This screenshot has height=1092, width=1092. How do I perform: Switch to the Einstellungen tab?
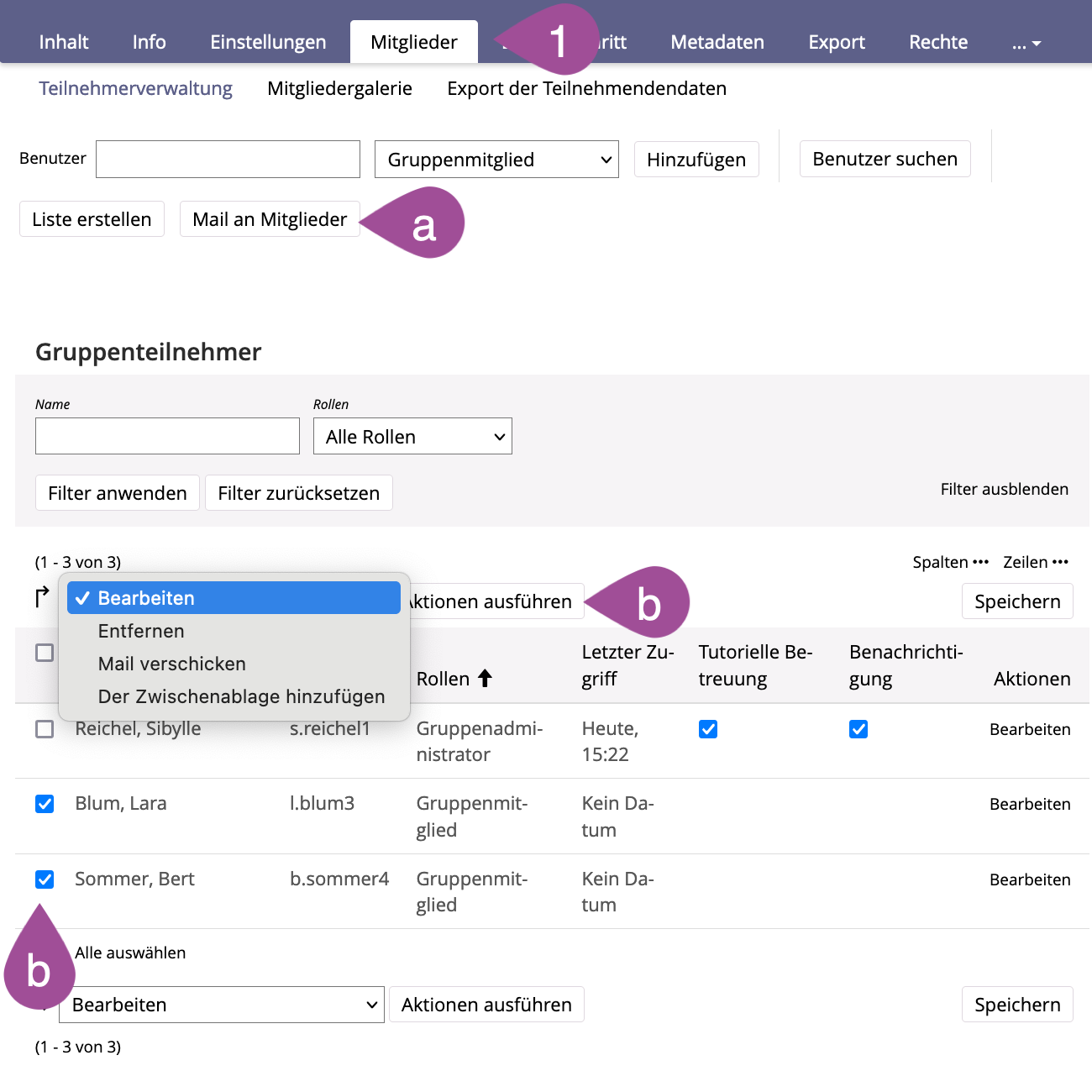pyautogui.click(x=268, y=42)
